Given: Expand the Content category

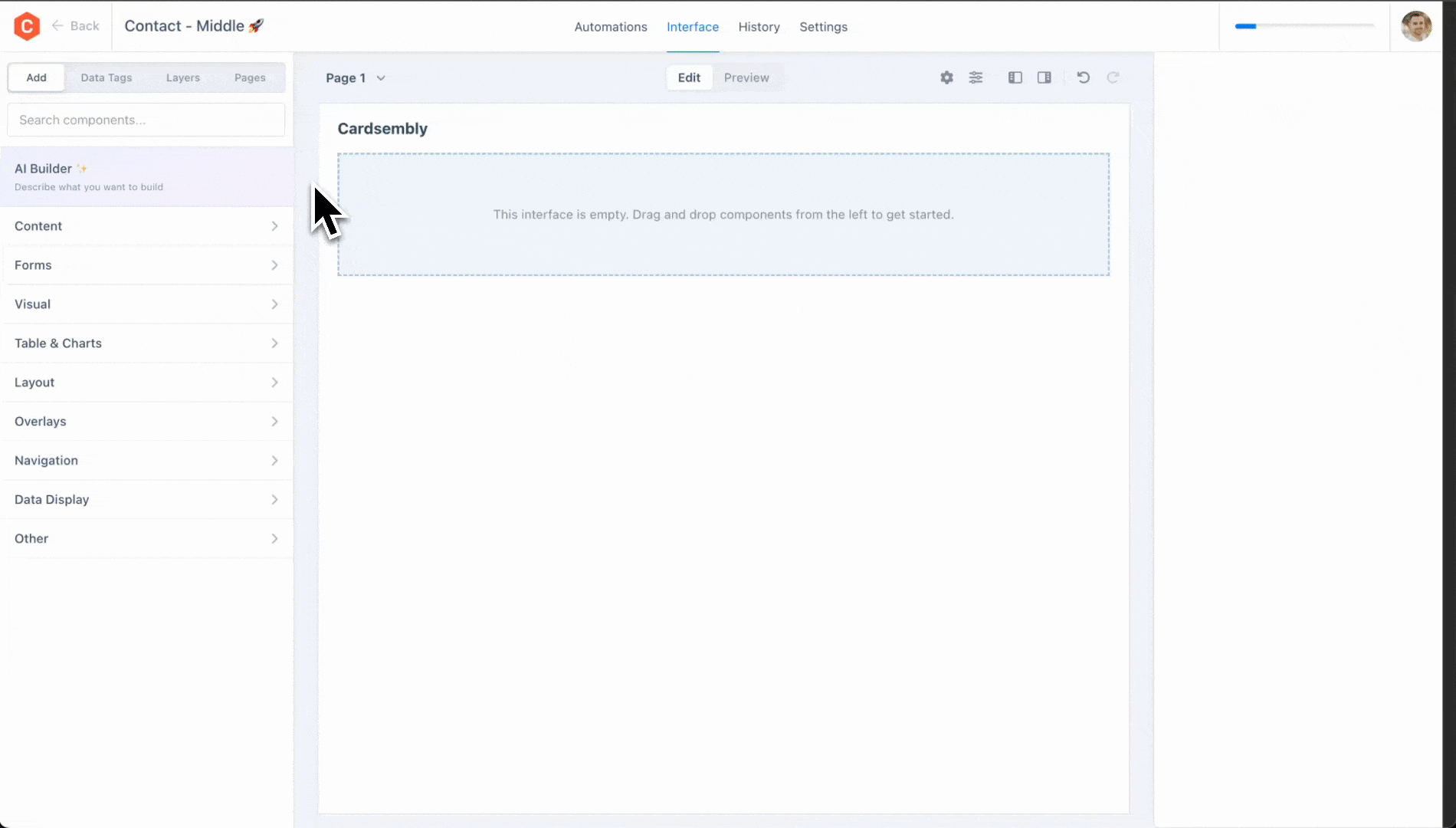Looking at the screenshot, I should click(x=146, y=226).
